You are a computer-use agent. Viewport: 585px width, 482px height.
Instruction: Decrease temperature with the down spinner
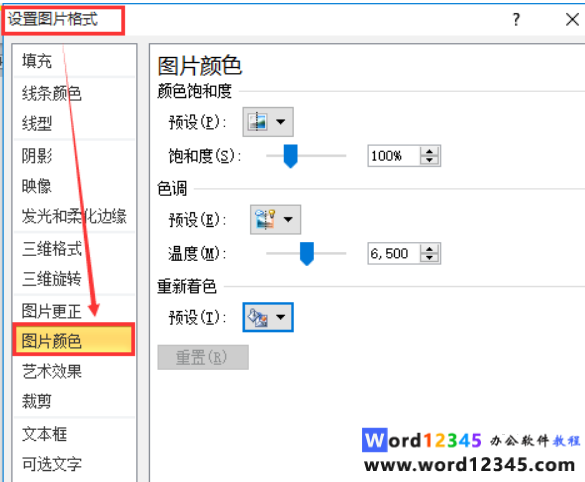point(429,258)
